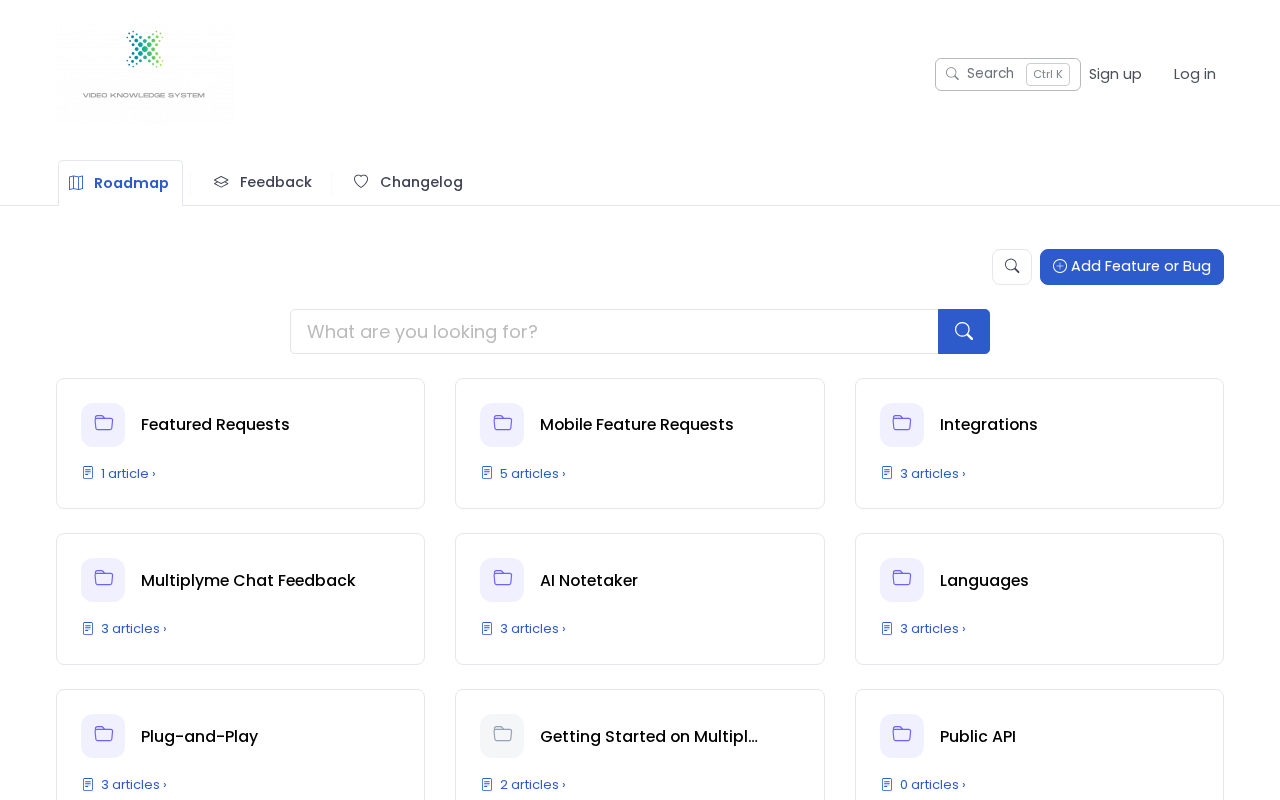The height and width of the screenshot is (800, 1280).
Task: Select the Integrations folder icon
Action: [901, 424]
